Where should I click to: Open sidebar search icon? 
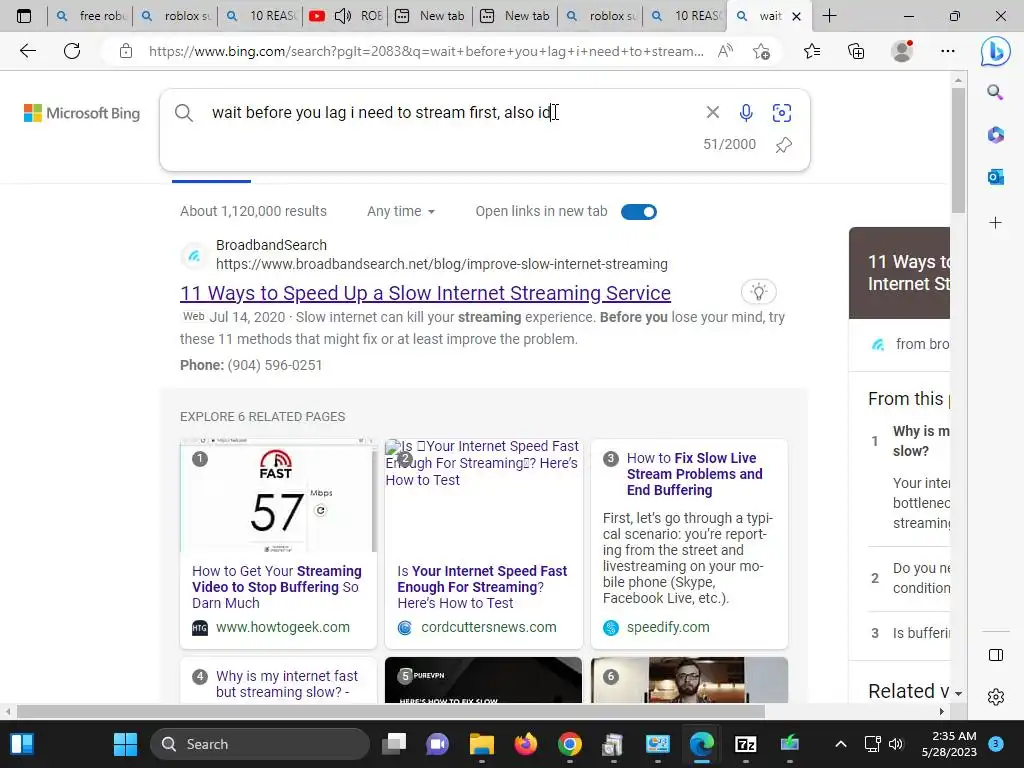point(995,92)
